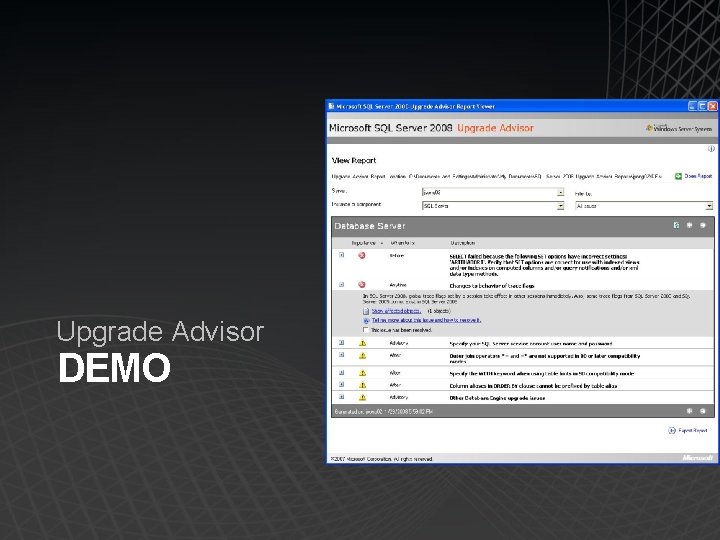This screenshot has height=540, width=720.
Task: Expand the Other Database Engine upgrade issues row
Action: (342, 397)
